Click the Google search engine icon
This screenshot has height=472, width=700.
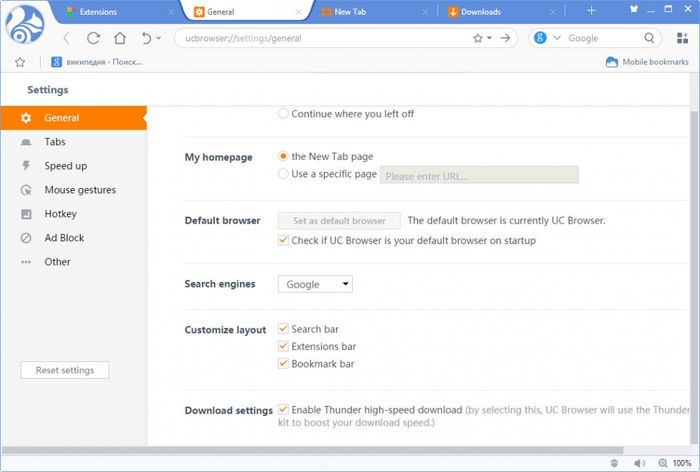coord(540,38)
